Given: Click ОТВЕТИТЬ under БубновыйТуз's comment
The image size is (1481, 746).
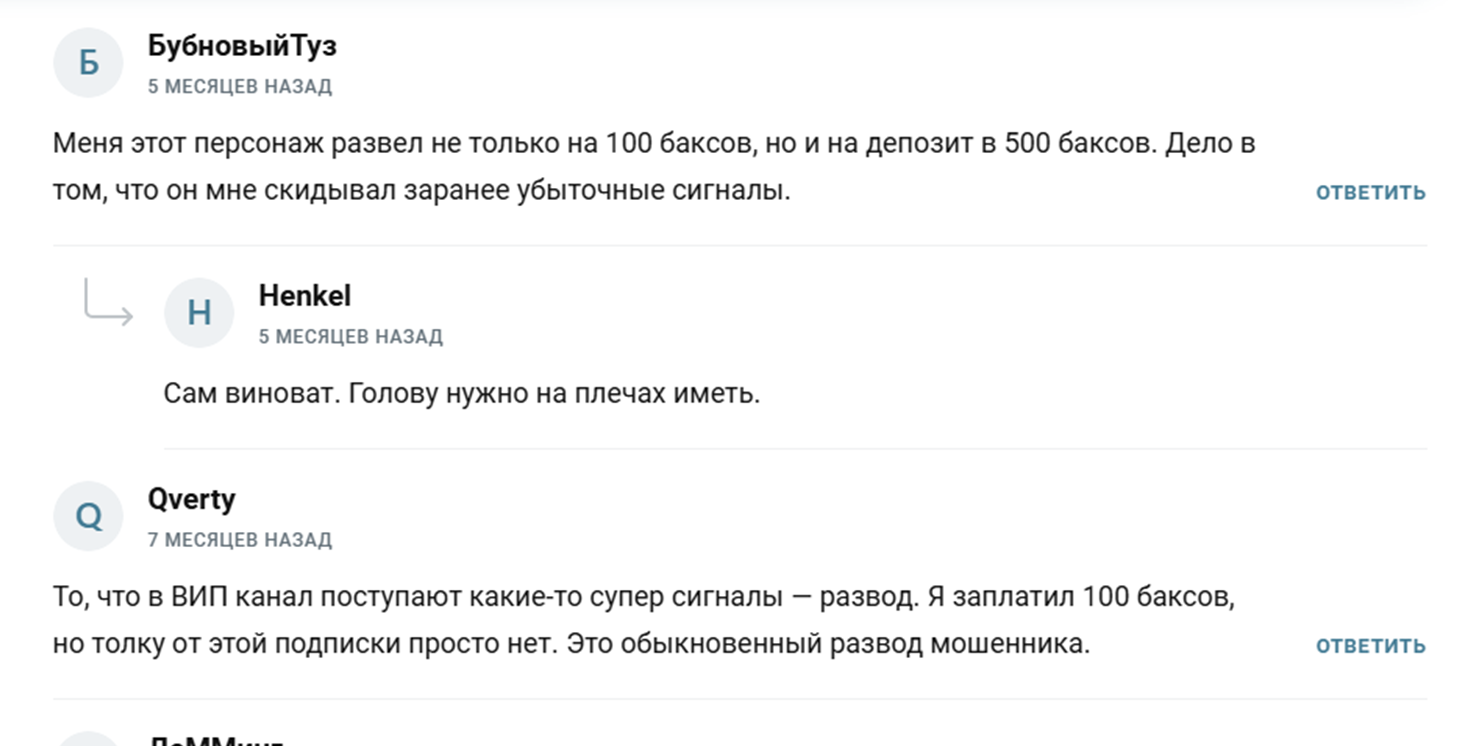Looking at the screenshot, I should tap(1369, 192).
